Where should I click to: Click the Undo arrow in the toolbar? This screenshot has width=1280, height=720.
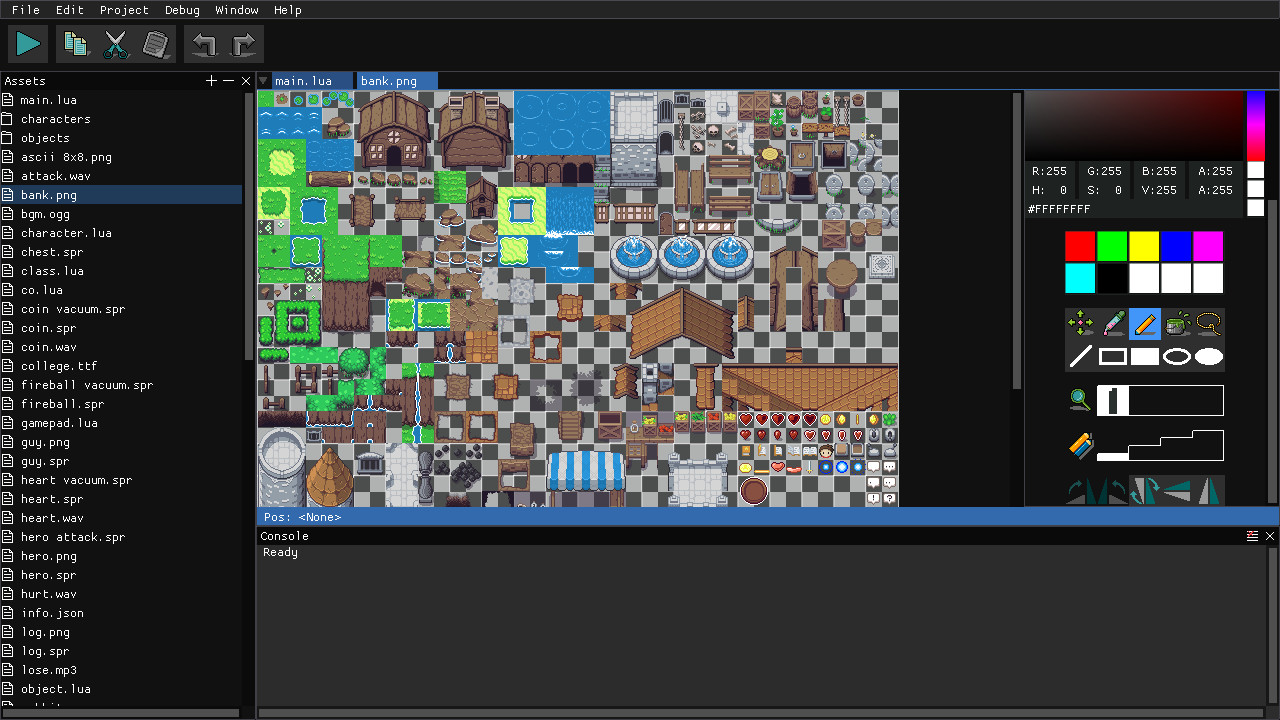203,43
